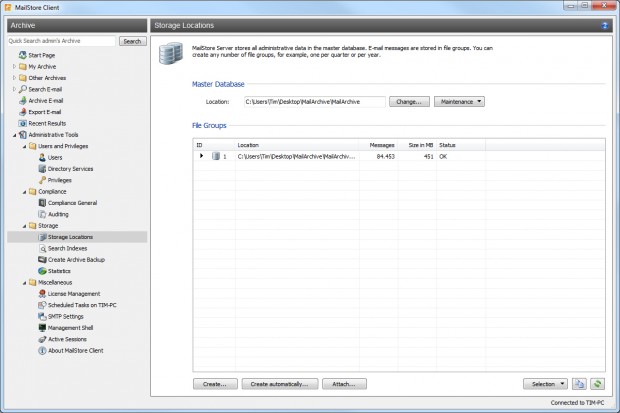Click the SMTP Settings icon
The height and width of the screenshot is (413, 620).
point(42,316)
